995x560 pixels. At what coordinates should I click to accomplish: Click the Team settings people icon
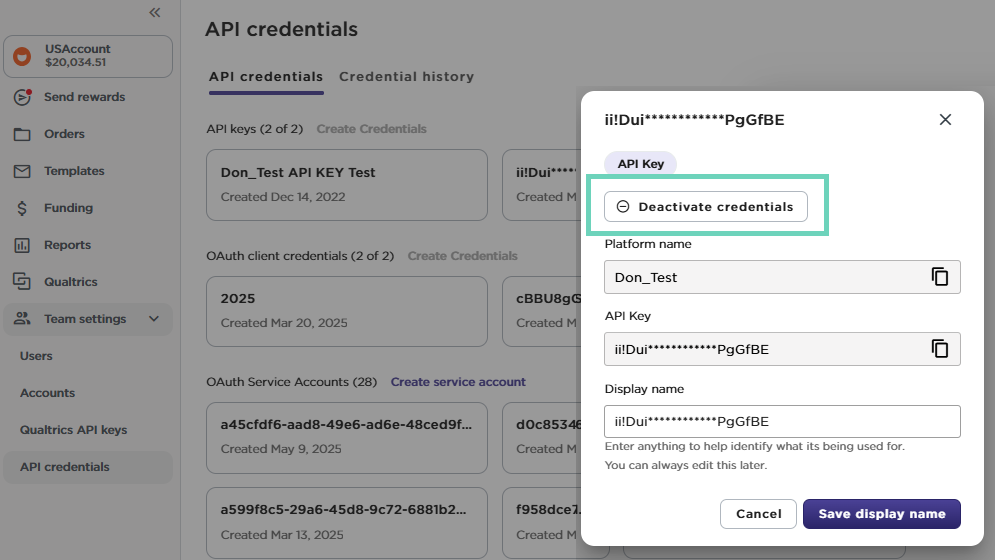point(22,319)
